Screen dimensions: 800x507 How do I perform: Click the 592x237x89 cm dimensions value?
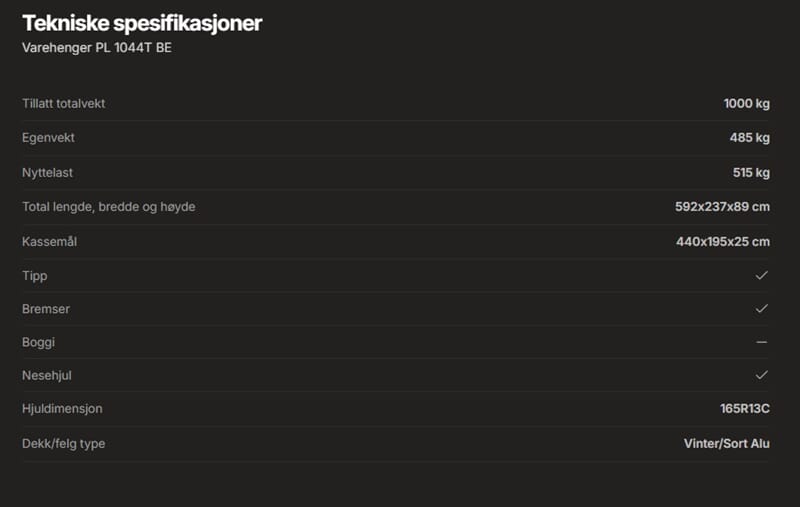[722, 207]
